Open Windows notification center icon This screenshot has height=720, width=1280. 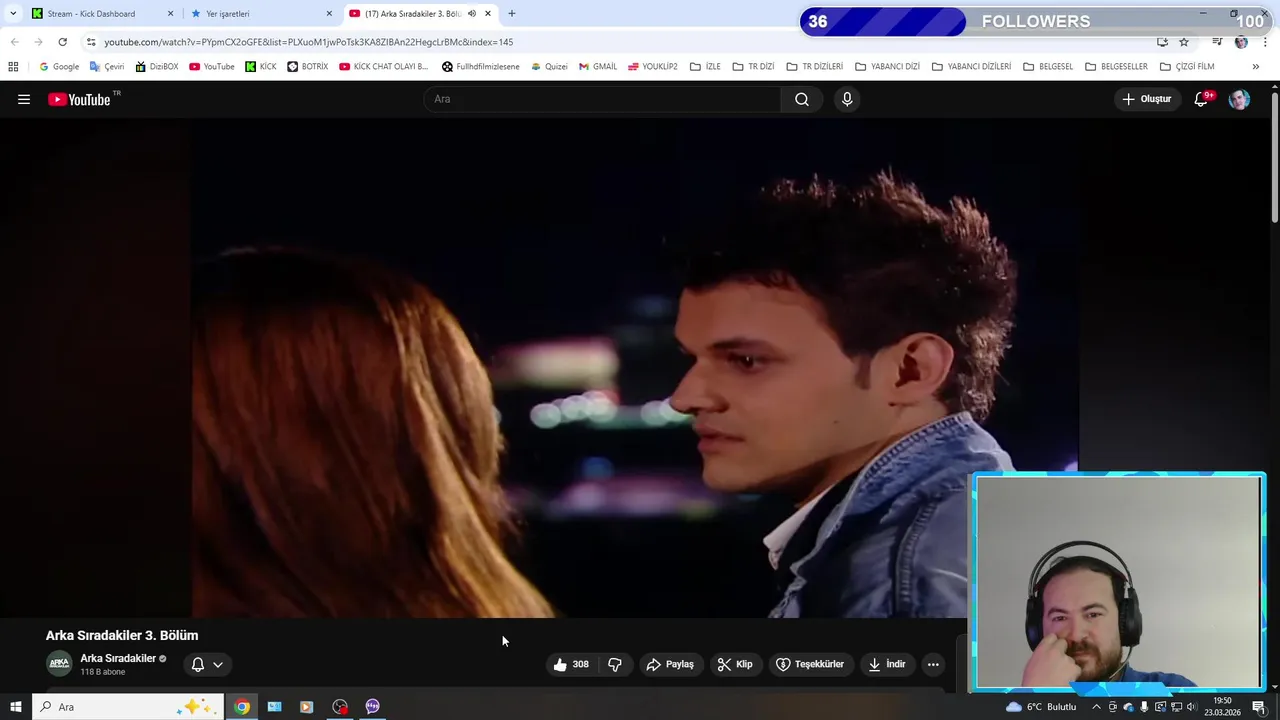point(1259,707)
